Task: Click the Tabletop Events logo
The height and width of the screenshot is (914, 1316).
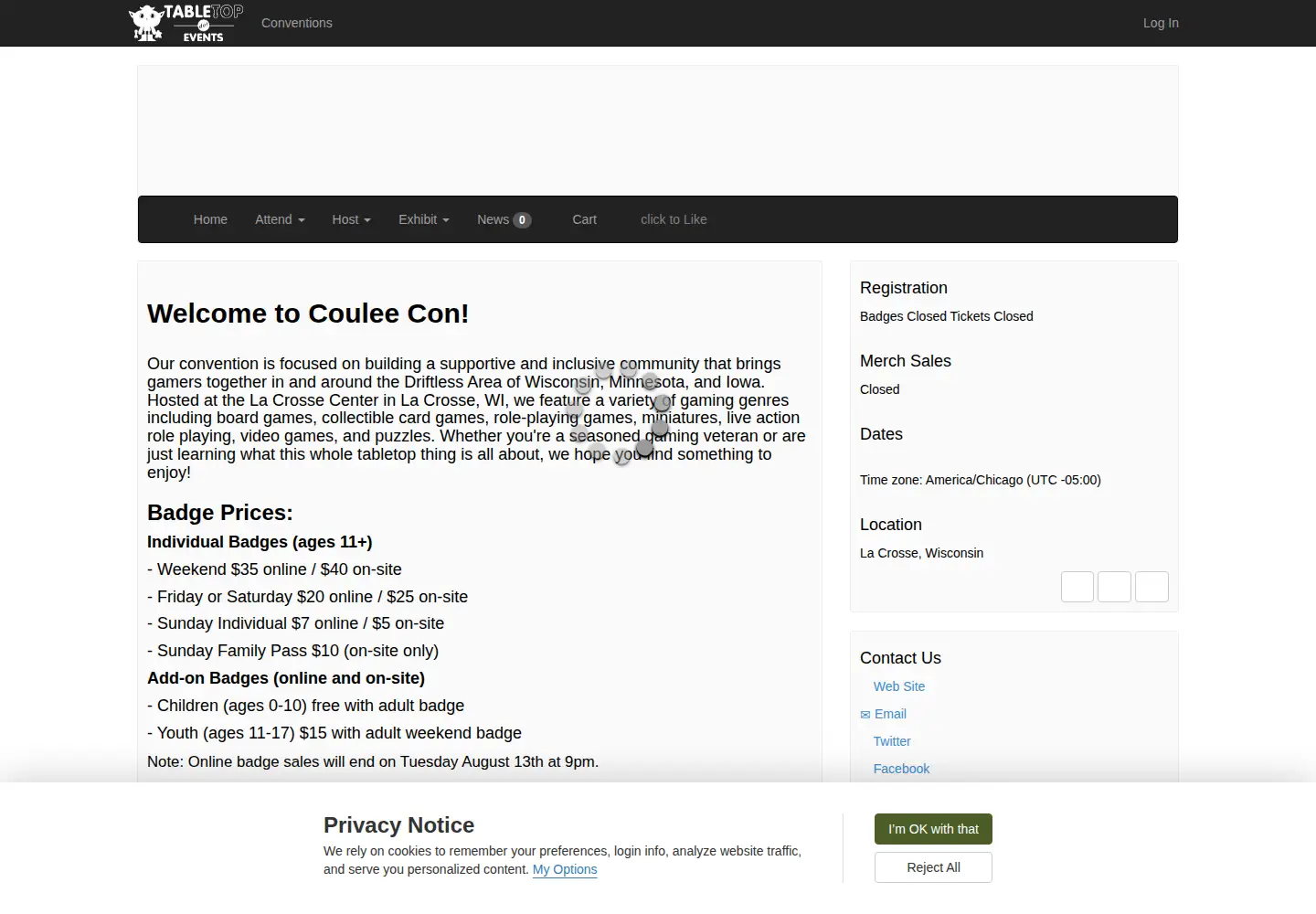Action: point(186,23)
